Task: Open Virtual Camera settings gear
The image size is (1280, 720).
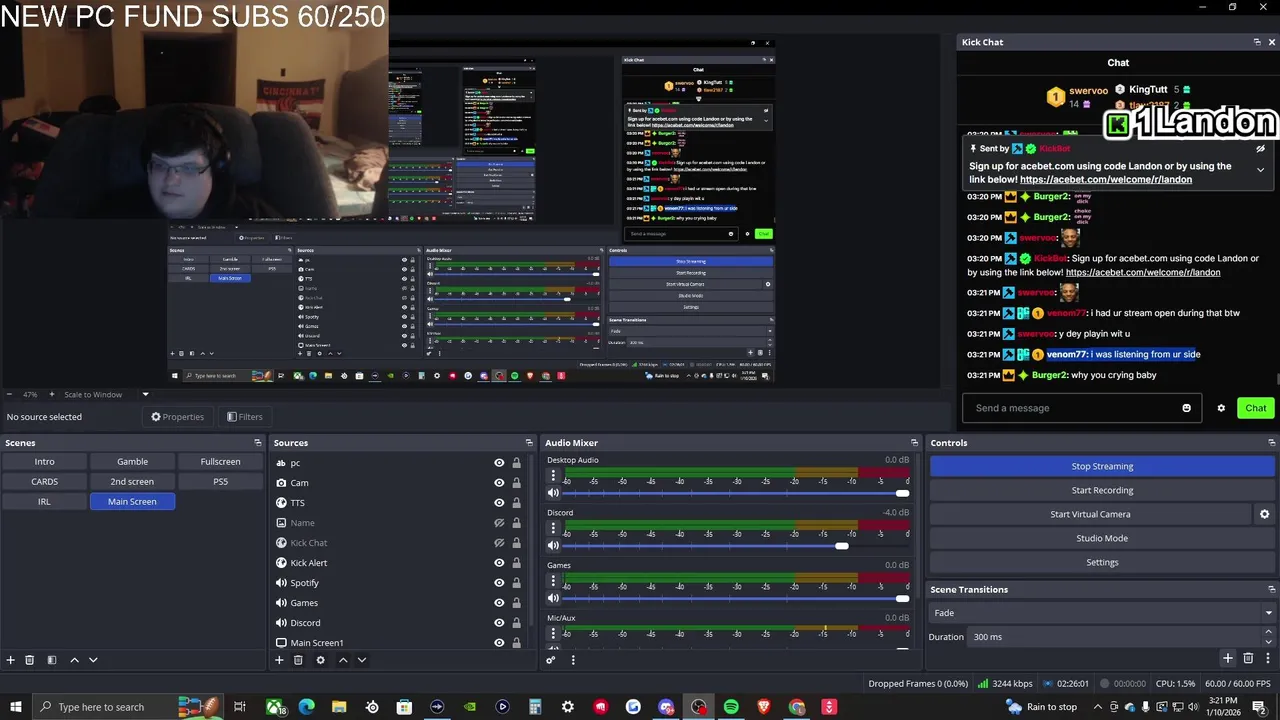Action: coord(1264,514)
